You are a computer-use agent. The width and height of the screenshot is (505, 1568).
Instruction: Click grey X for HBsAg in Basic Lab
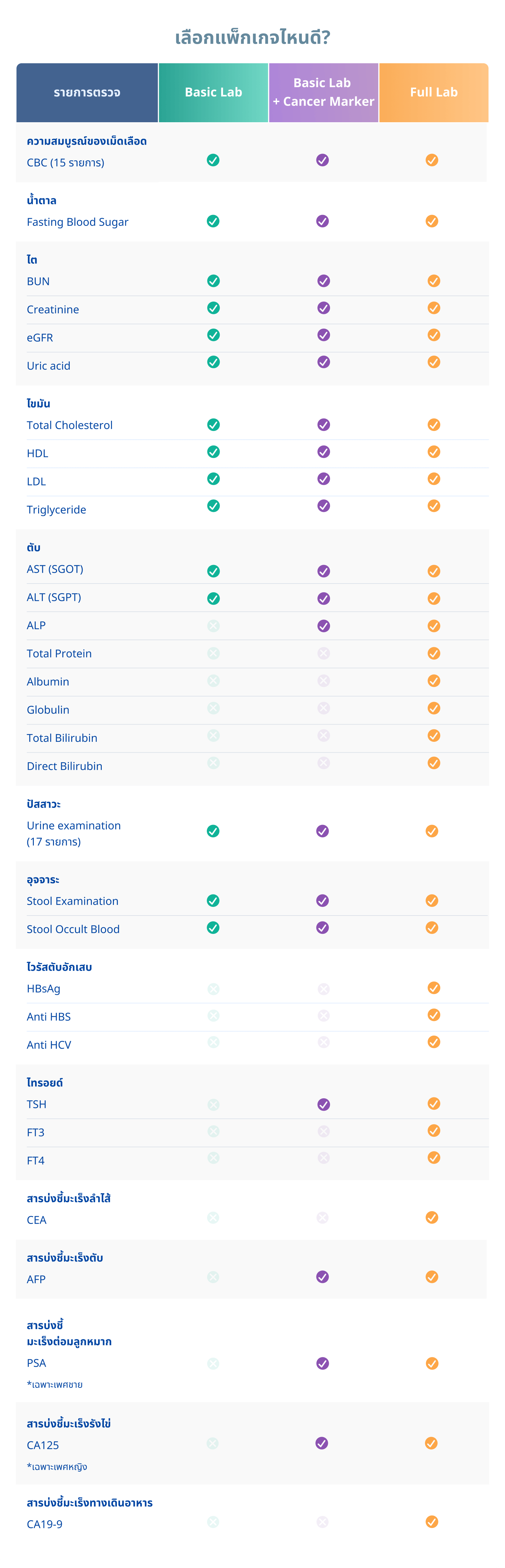(213, 988)
